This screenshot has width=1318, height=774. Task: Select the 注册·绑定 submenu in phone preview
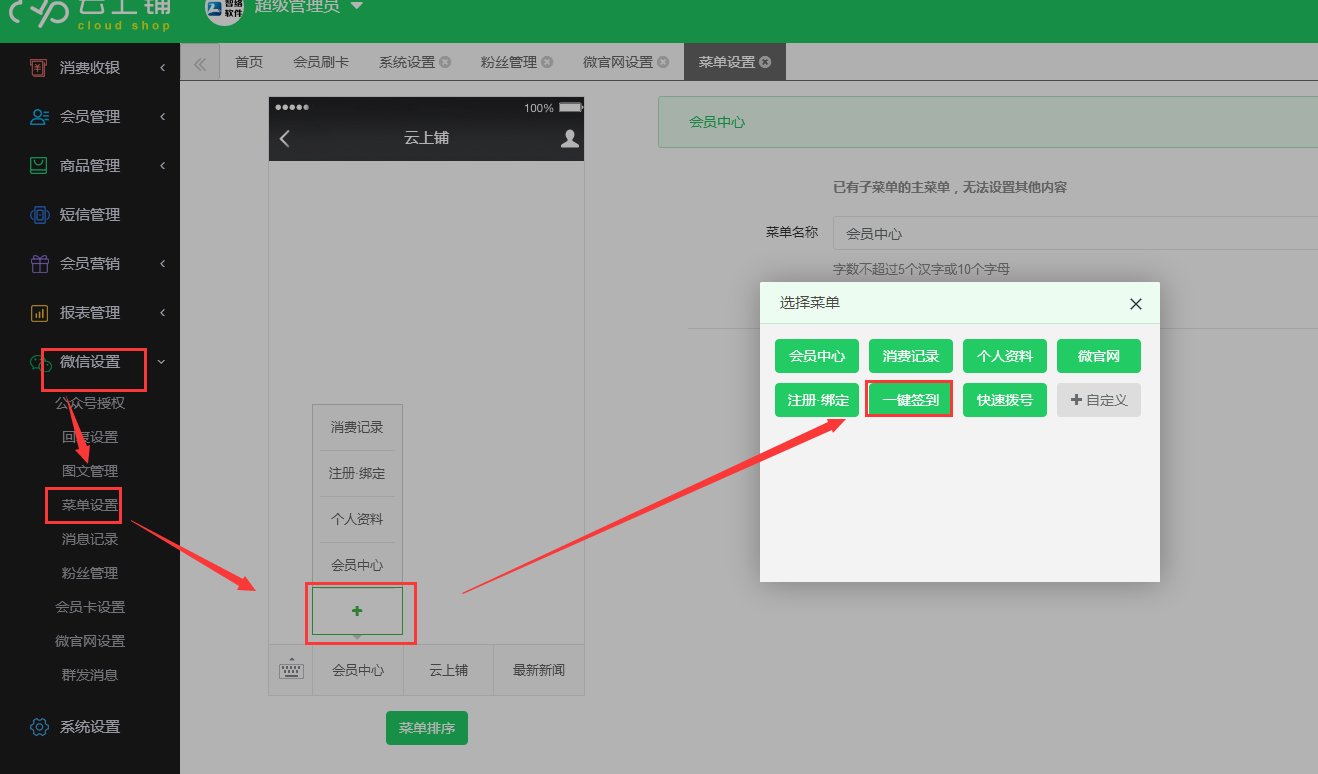point(357,473)
